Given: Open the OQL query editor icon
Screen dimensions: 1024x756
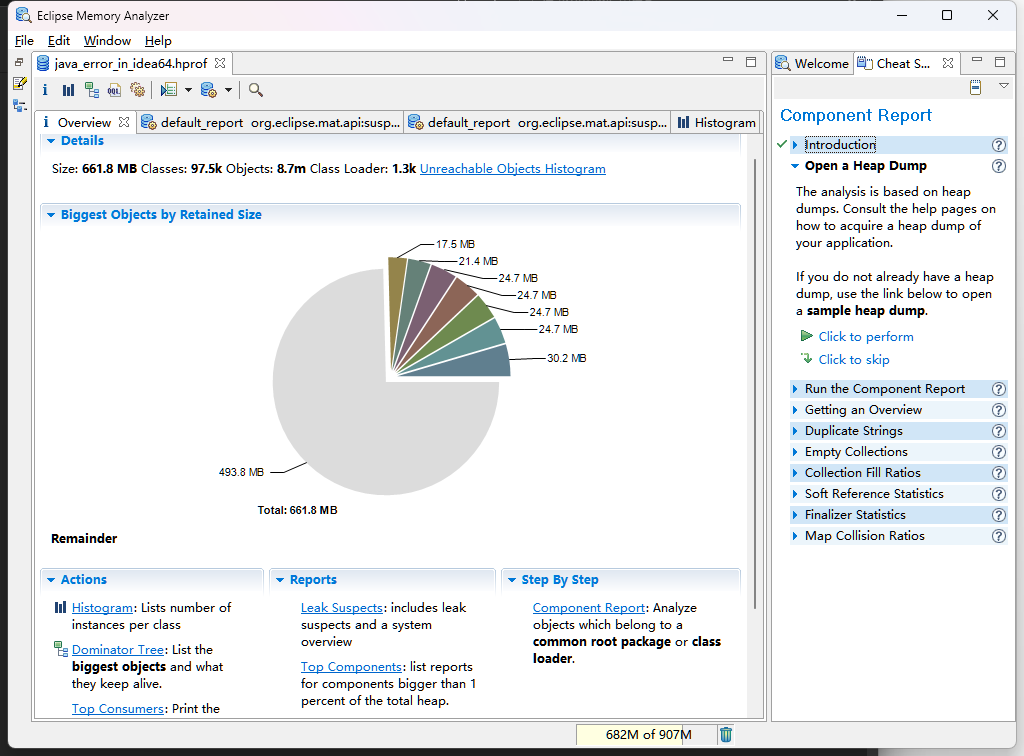Looking at the screenshot, I should pos(114,90).
